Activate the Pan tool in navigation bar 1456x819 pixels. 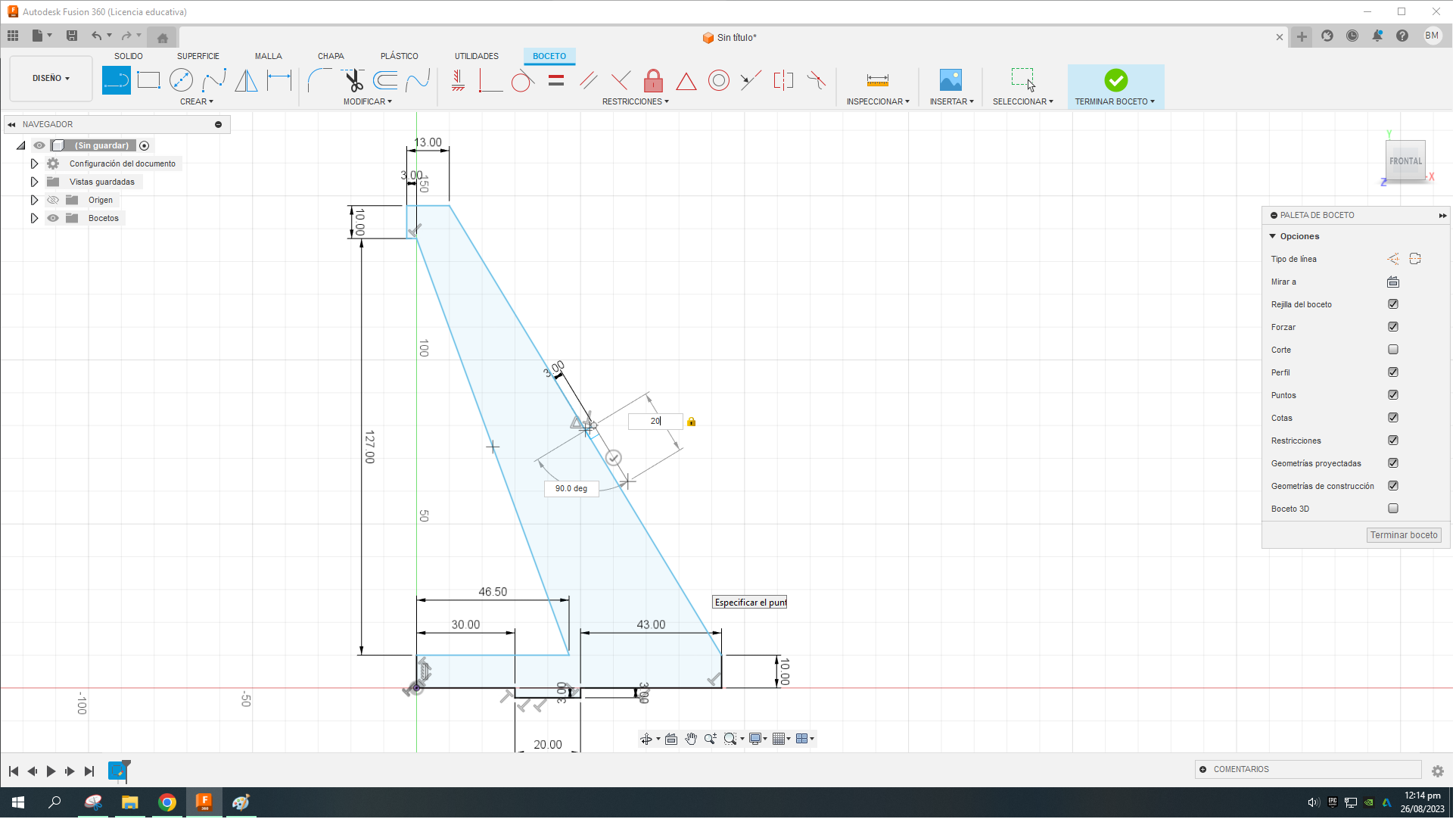pyautogui.click(x=691, y=738)
